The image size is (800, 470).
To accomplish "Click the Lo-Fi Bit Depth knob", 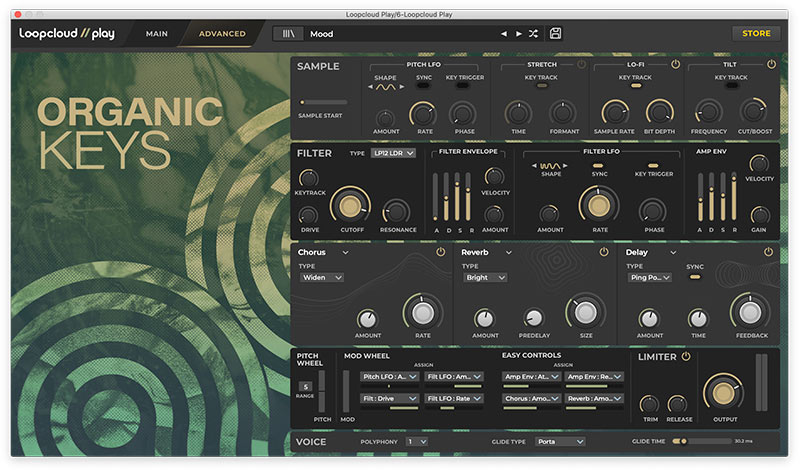I will (x=660, y=113).
